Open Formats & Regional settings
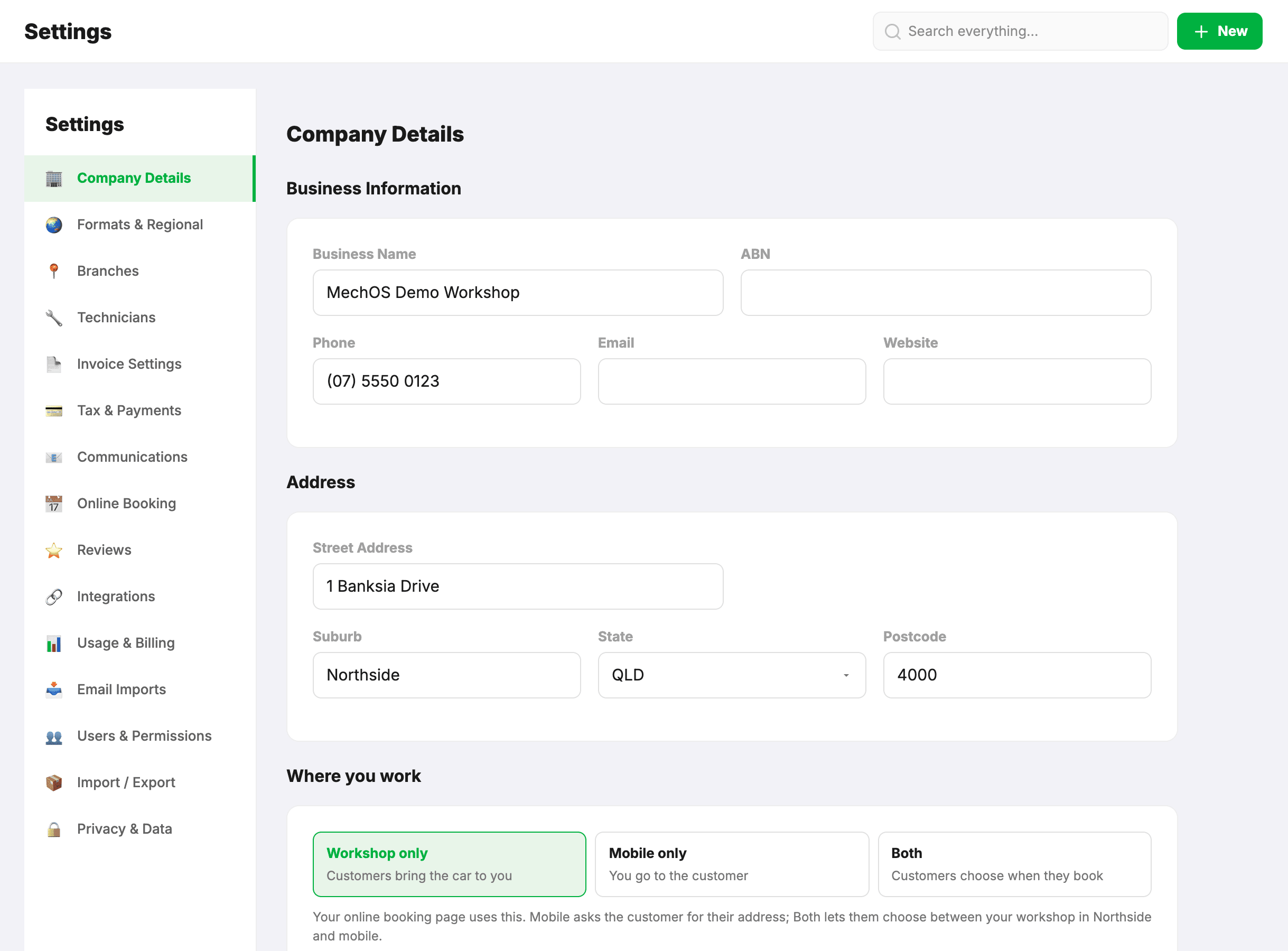Image resolution: width=1288 pixels, height=951 pixels. tap(139, 225)
